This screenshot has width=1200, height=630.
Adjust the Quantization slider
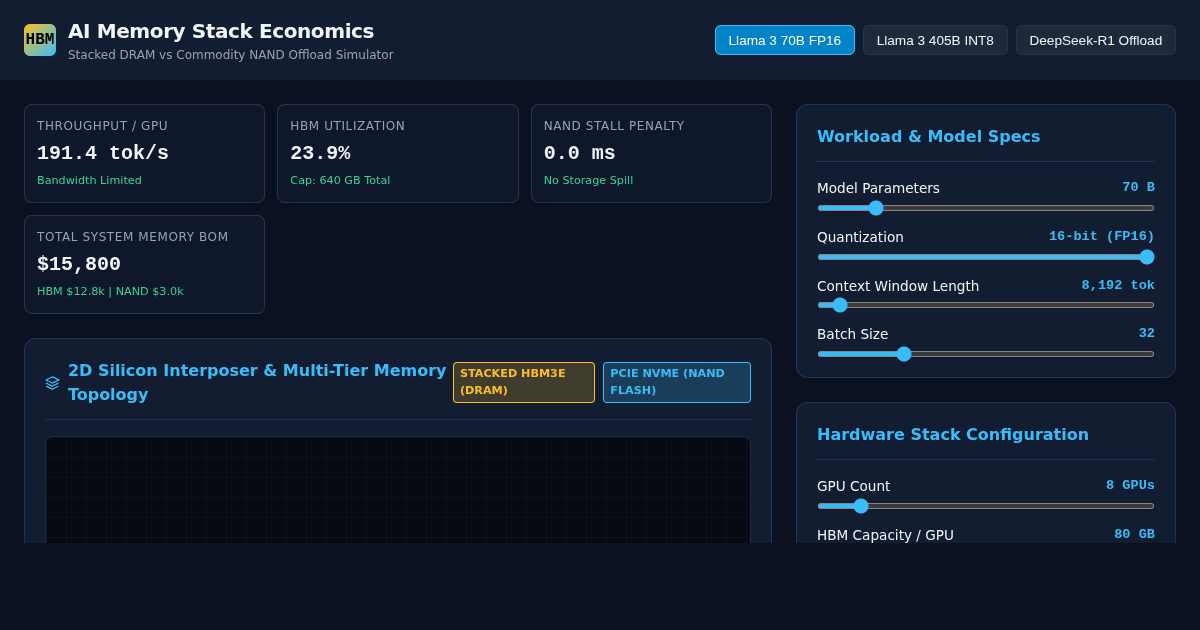coord(986,257)
